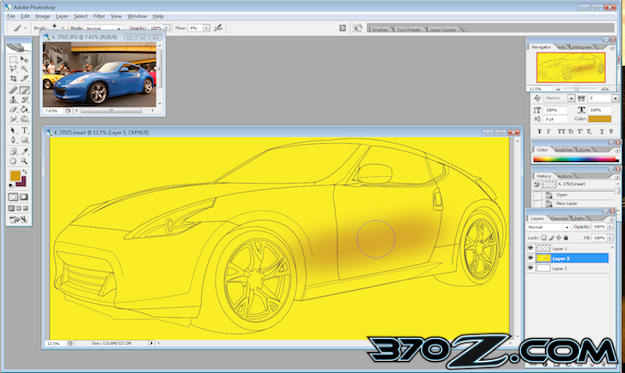
Task: Click the lock all padlock icon
Action: coord(566,238)
